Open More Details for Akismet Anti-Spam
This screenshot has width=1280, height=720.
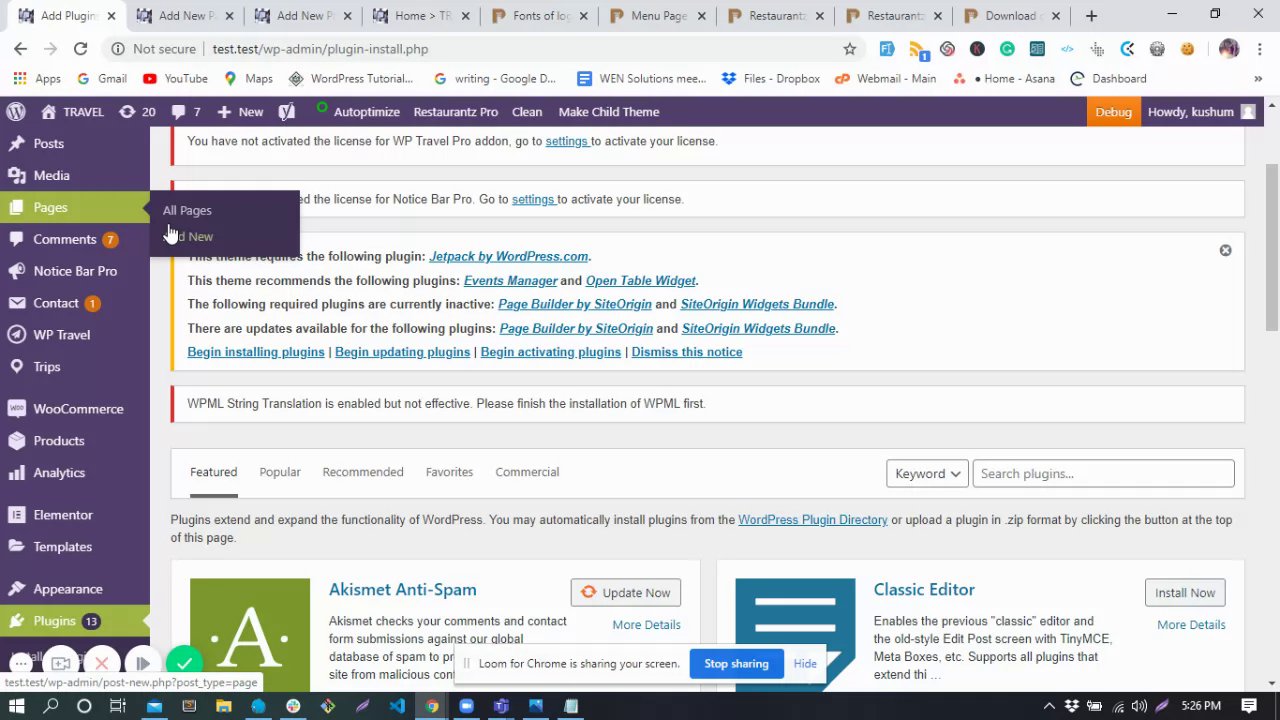646,625
